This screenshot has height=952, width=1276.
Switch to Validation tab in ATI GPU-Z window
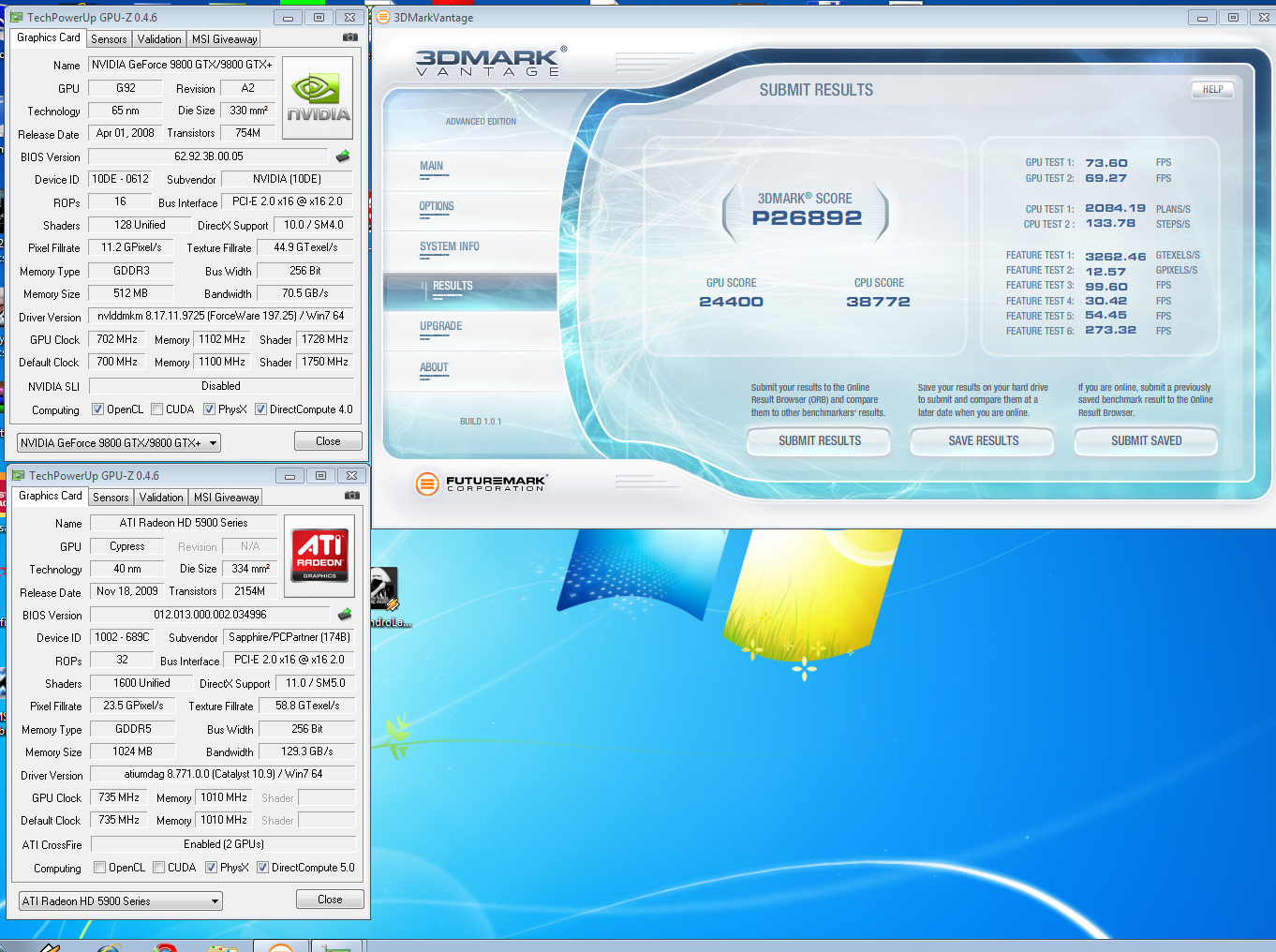click(x=161, y=498)
